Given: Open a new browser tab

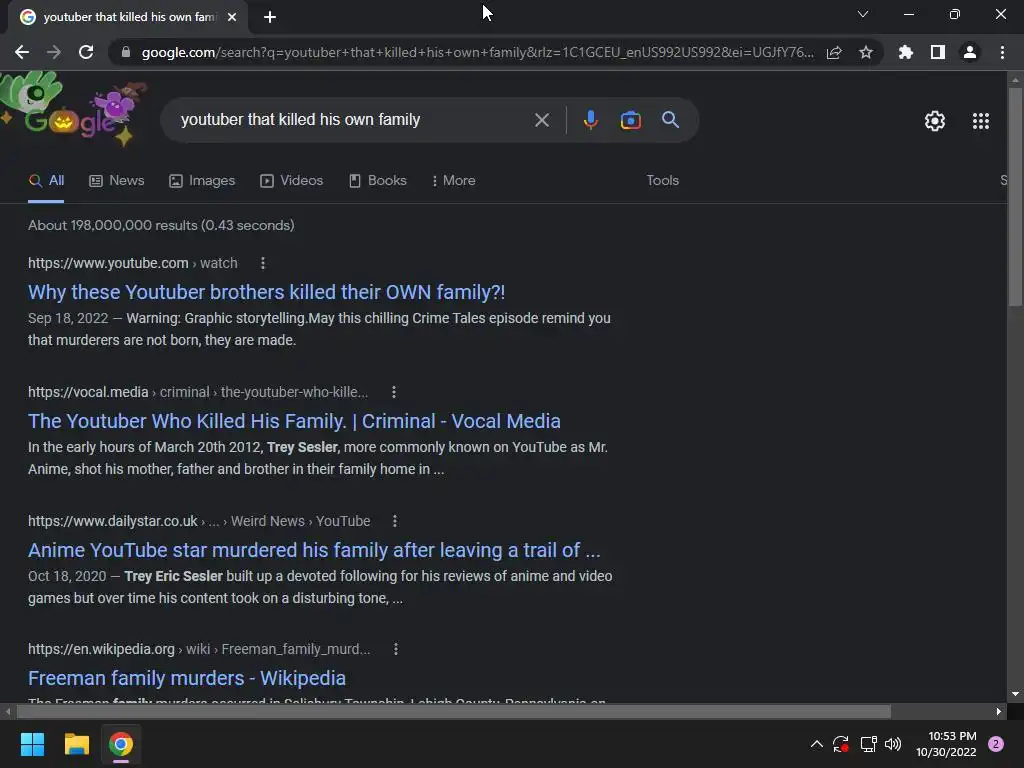Looking at the screenshot, I should 270,17.
